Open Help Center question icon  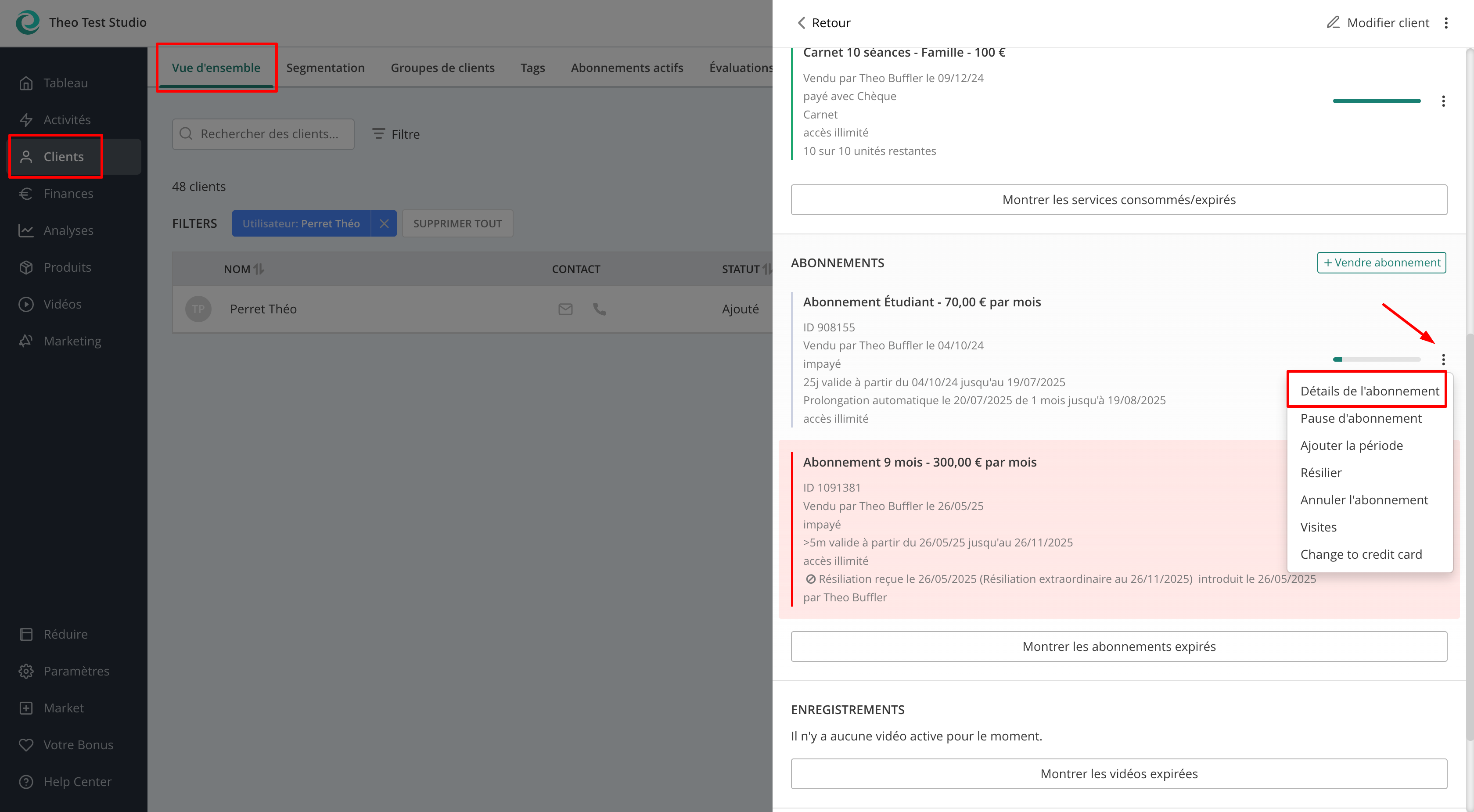point(26,782)
